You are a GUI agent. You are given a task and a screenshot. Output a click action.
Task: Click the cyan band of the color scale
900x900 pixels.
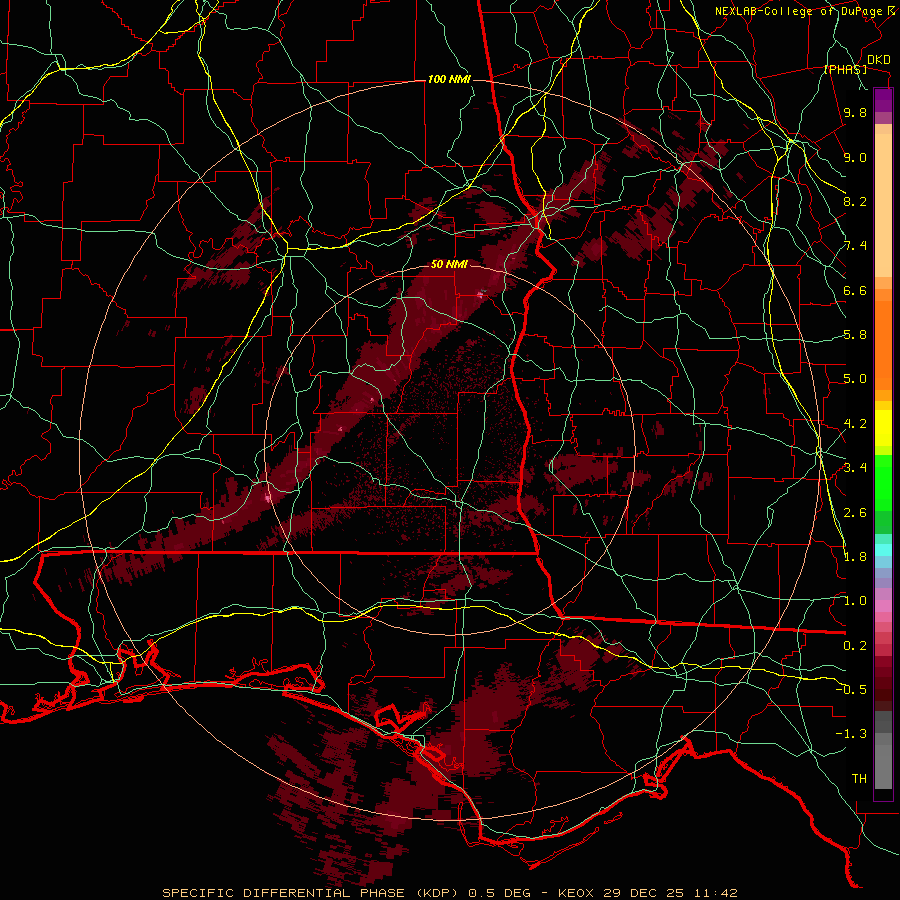(x=883, y=550)
